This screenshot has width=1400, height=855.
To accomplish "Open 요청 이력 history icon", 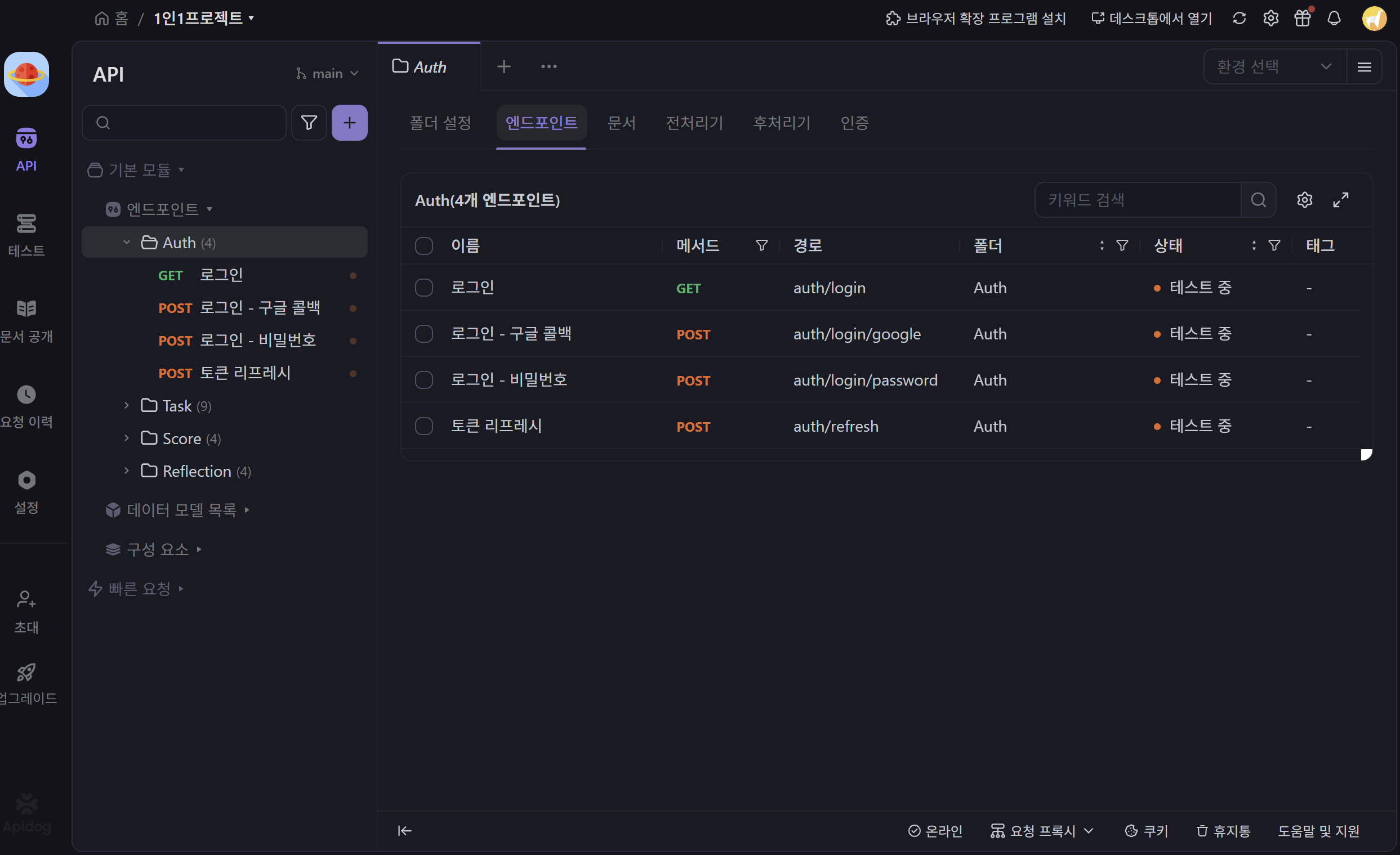I will point(26,406).
